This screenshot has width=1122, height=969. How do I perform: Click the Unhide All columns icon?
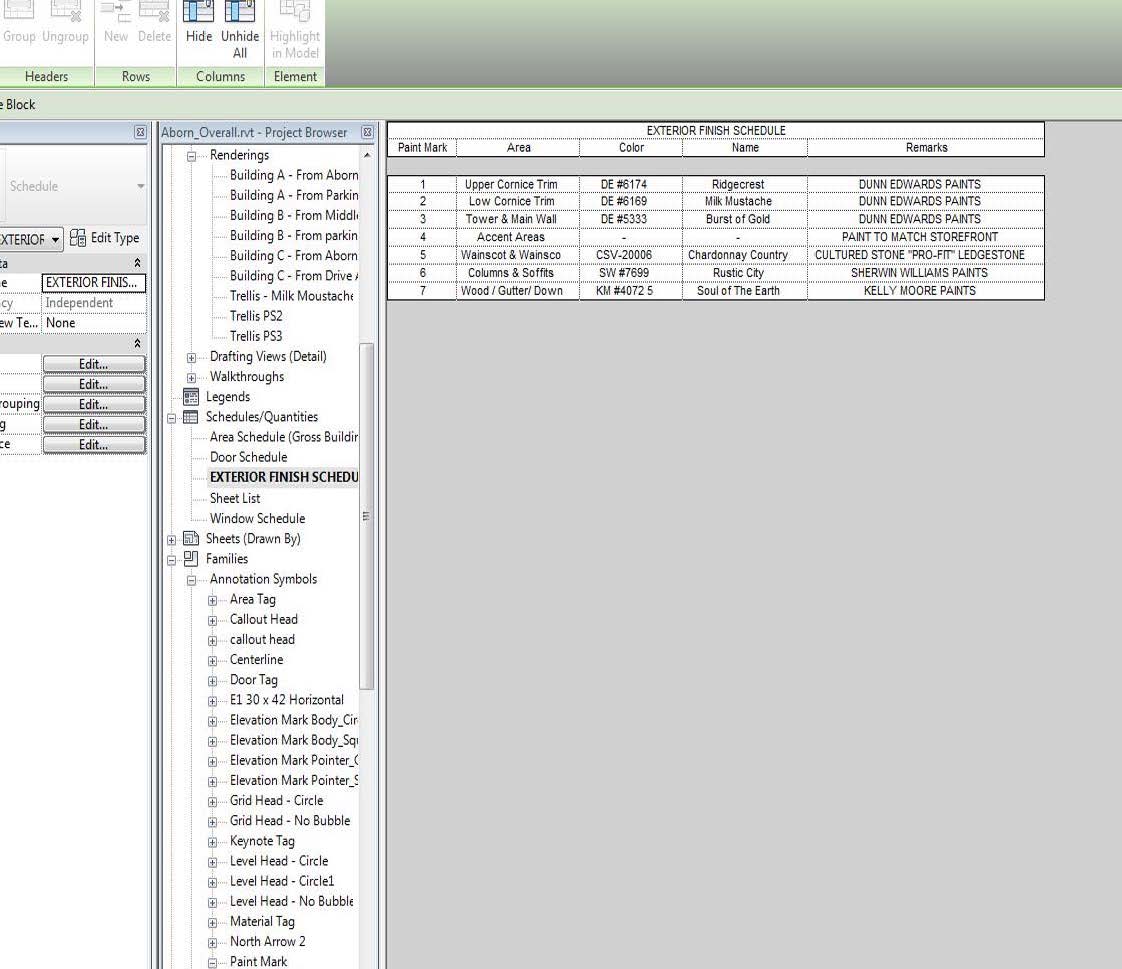239,13
